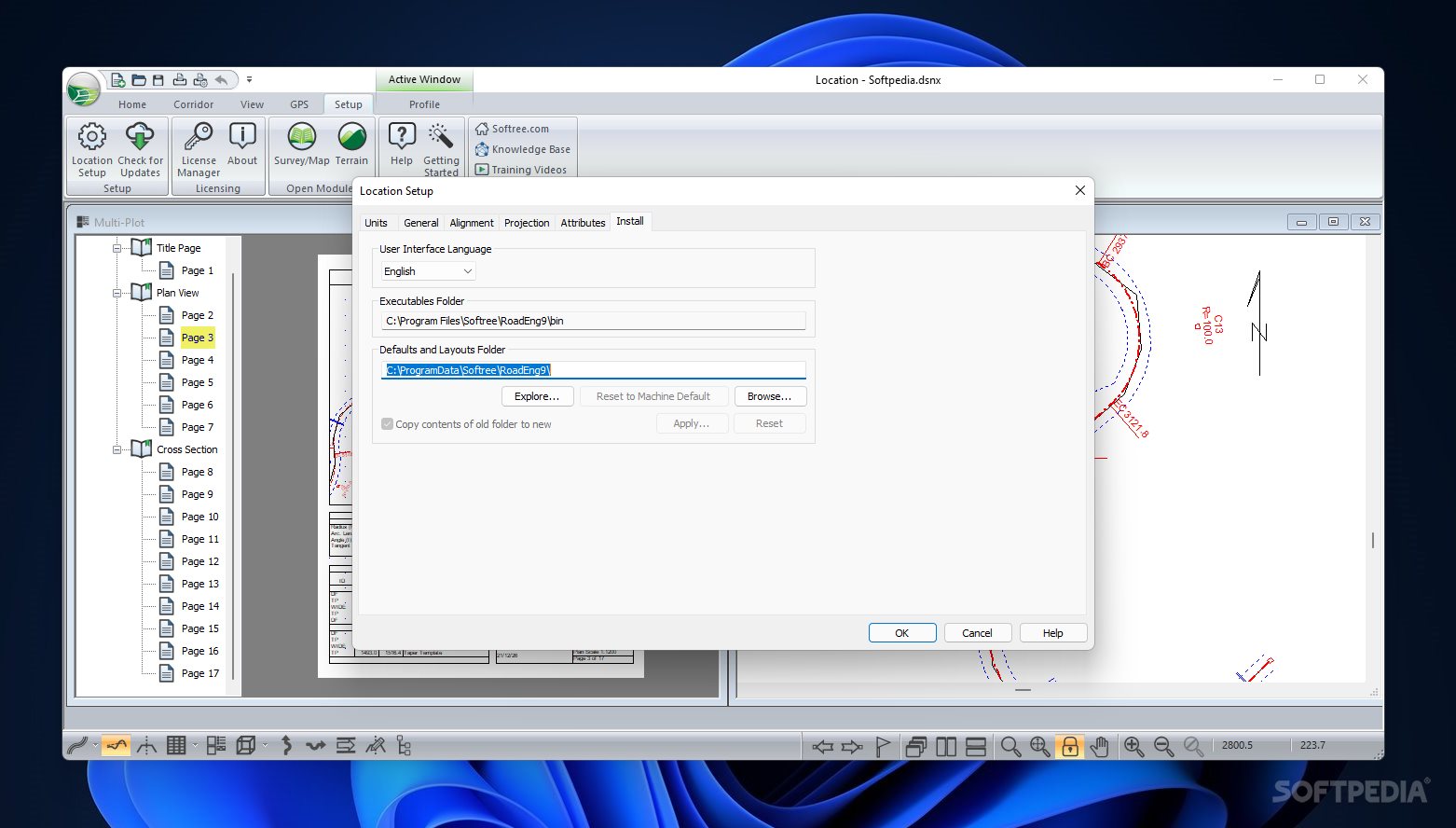Click the next arrow in status toolbar
1456x828 pixels.
click(x=852, y=746)
